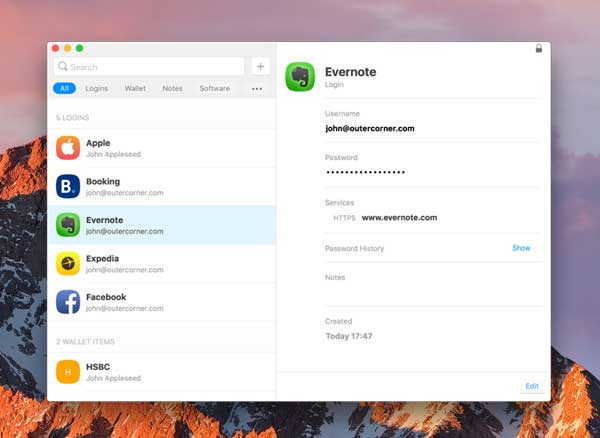This screenshot has height=438, width=600.
Task: Switch to the Logins tab
Action: click(96, 88)
